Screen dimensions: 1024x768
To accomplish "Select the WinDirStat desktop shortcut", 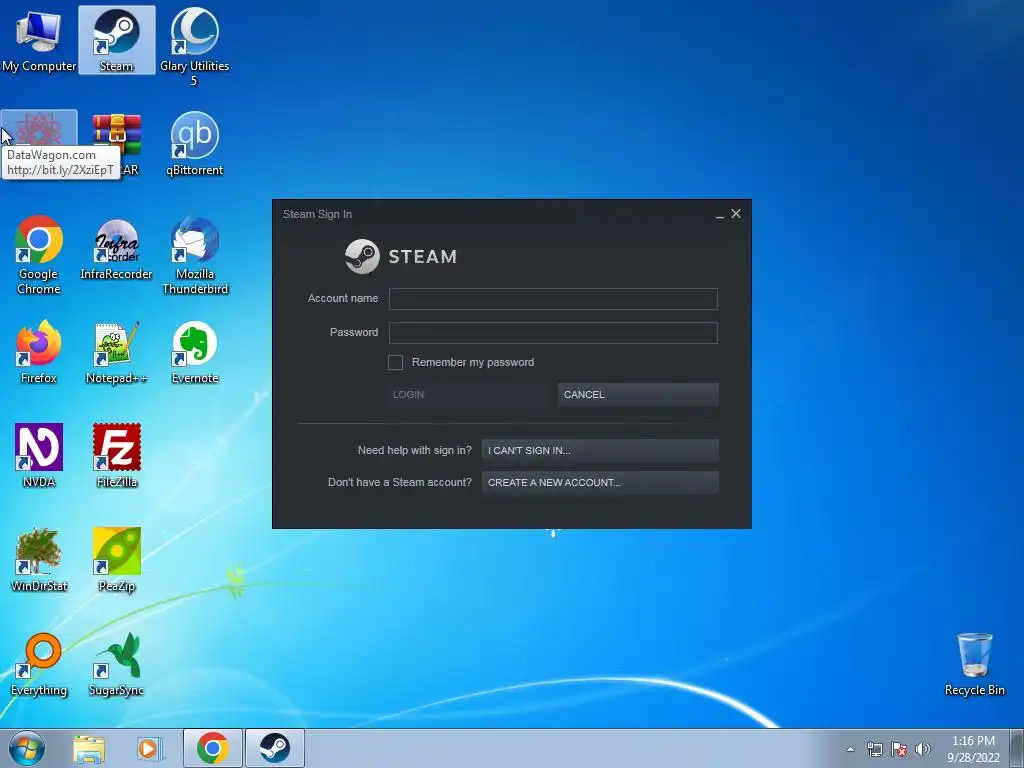I will pos(39,559).
